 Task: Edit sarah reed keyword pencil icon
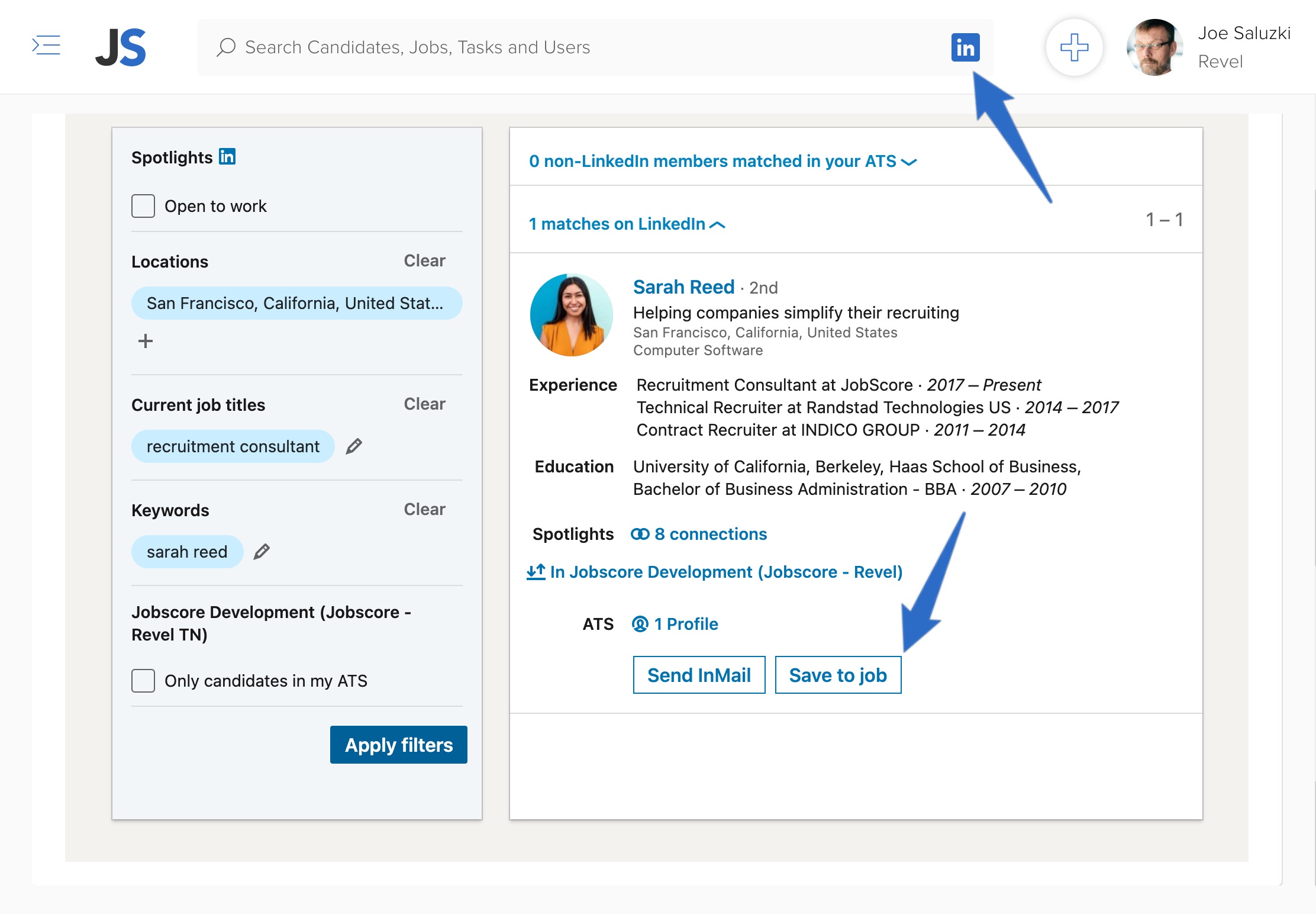click(x=262, y=552)
